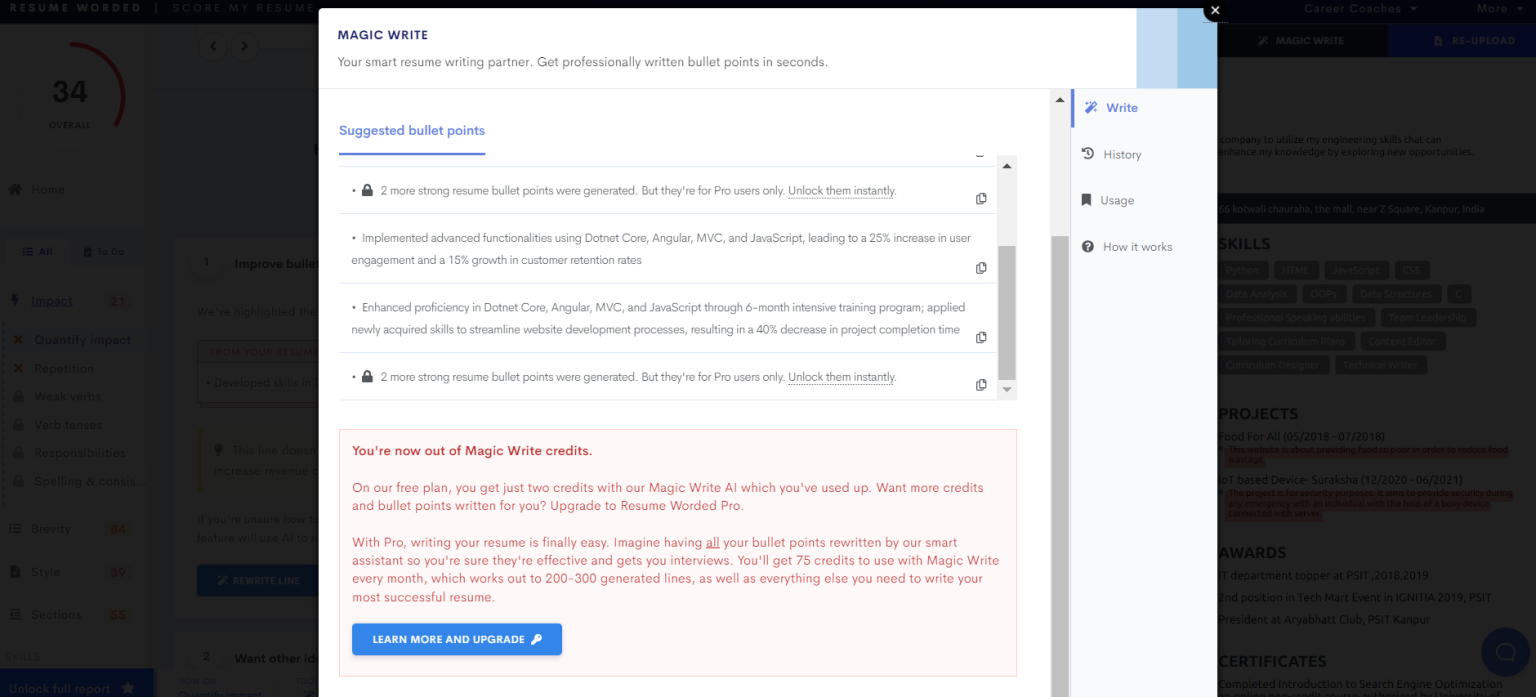Screen dimensions: 1536x697
Task: Copy the first locked Pro bullet point
Action: pos(981,199)
